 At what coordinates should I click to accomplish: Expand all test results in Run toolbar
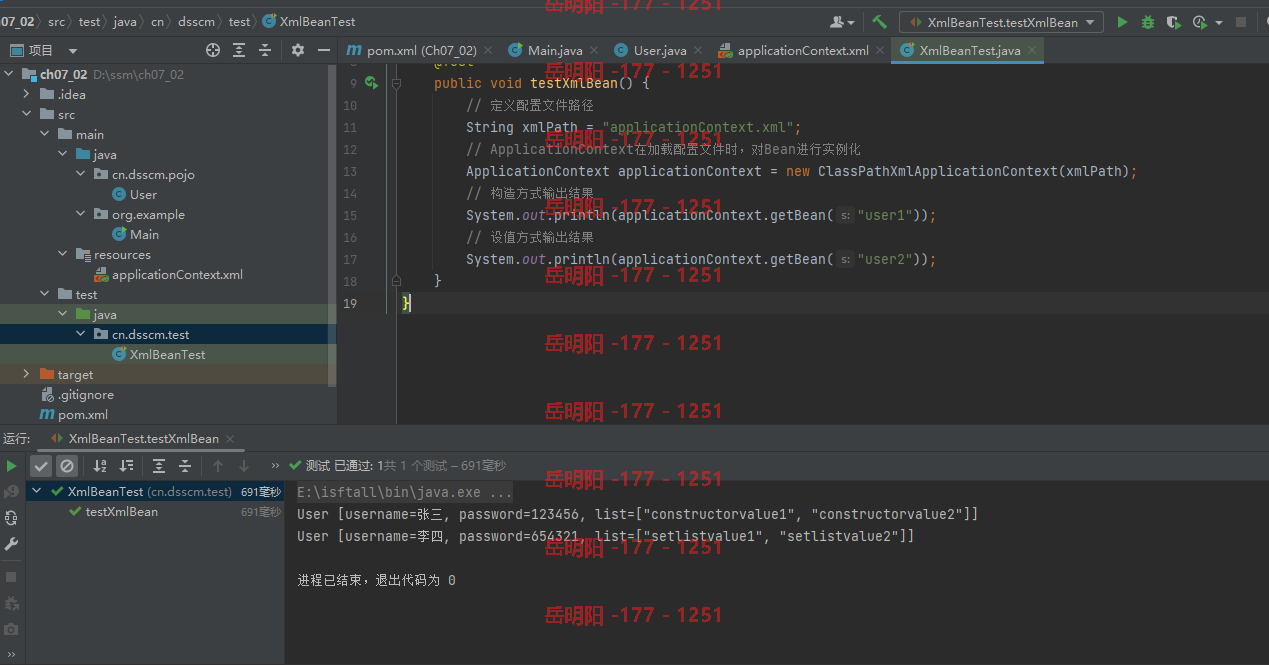pos(159,466)
